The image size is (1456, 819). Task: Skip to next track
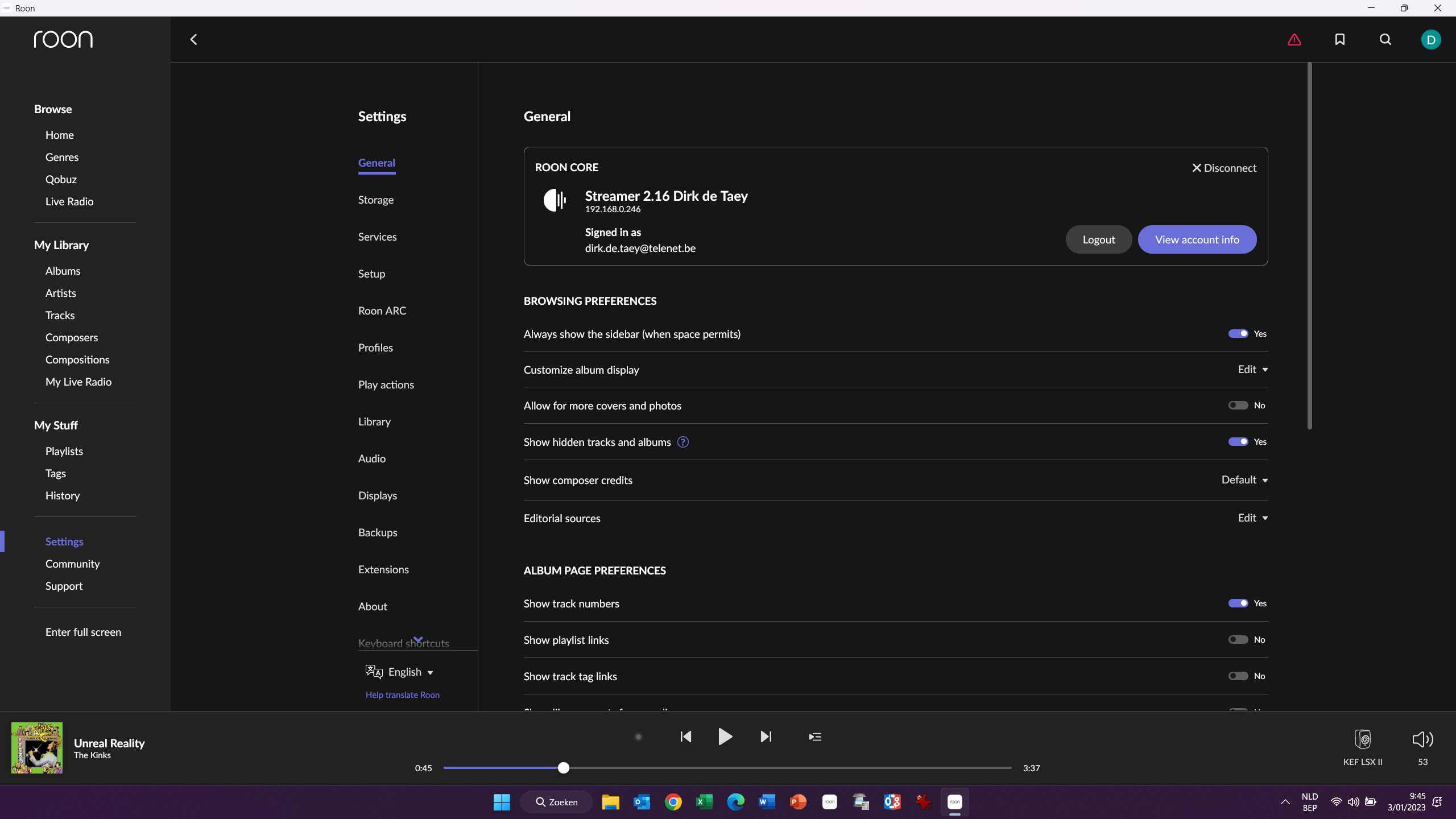766,737
